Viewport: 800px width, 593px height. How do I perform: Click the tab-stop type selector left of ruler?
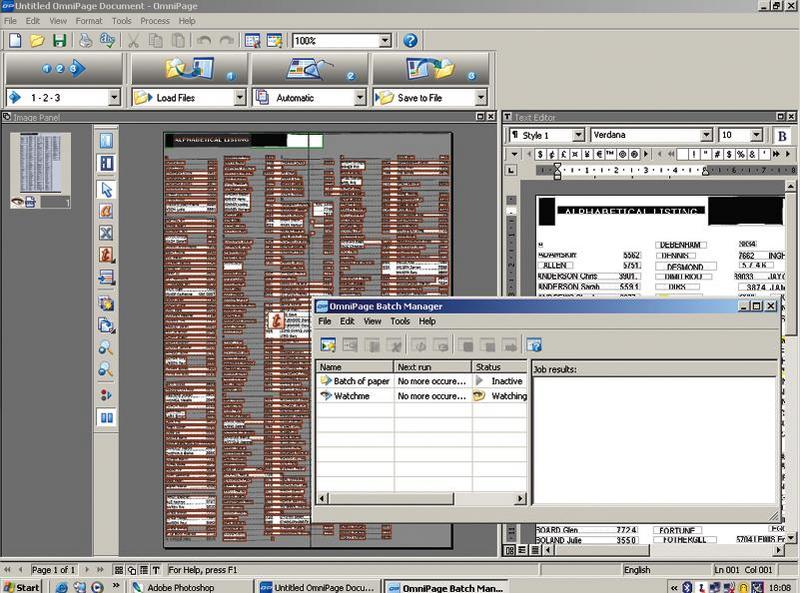(511, 170)
